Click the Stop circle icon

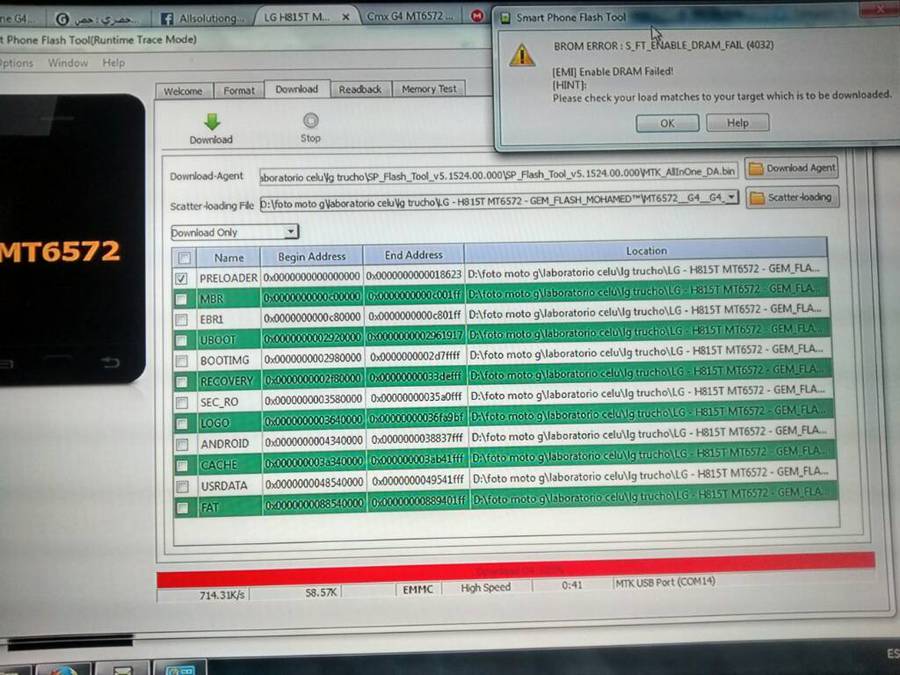[311, 121]
